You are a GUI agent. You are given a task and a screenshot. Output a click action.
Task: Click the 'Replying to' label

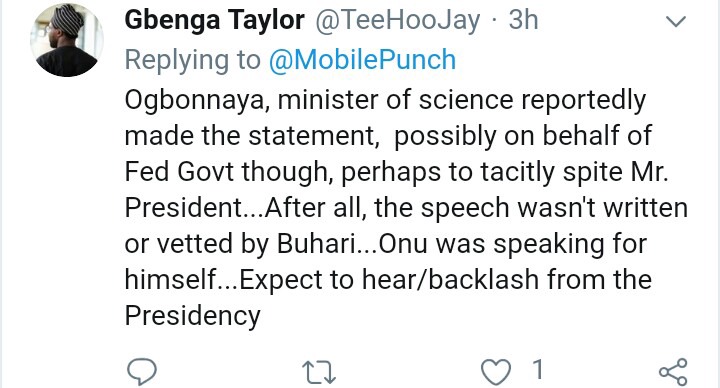coord(192,60)
